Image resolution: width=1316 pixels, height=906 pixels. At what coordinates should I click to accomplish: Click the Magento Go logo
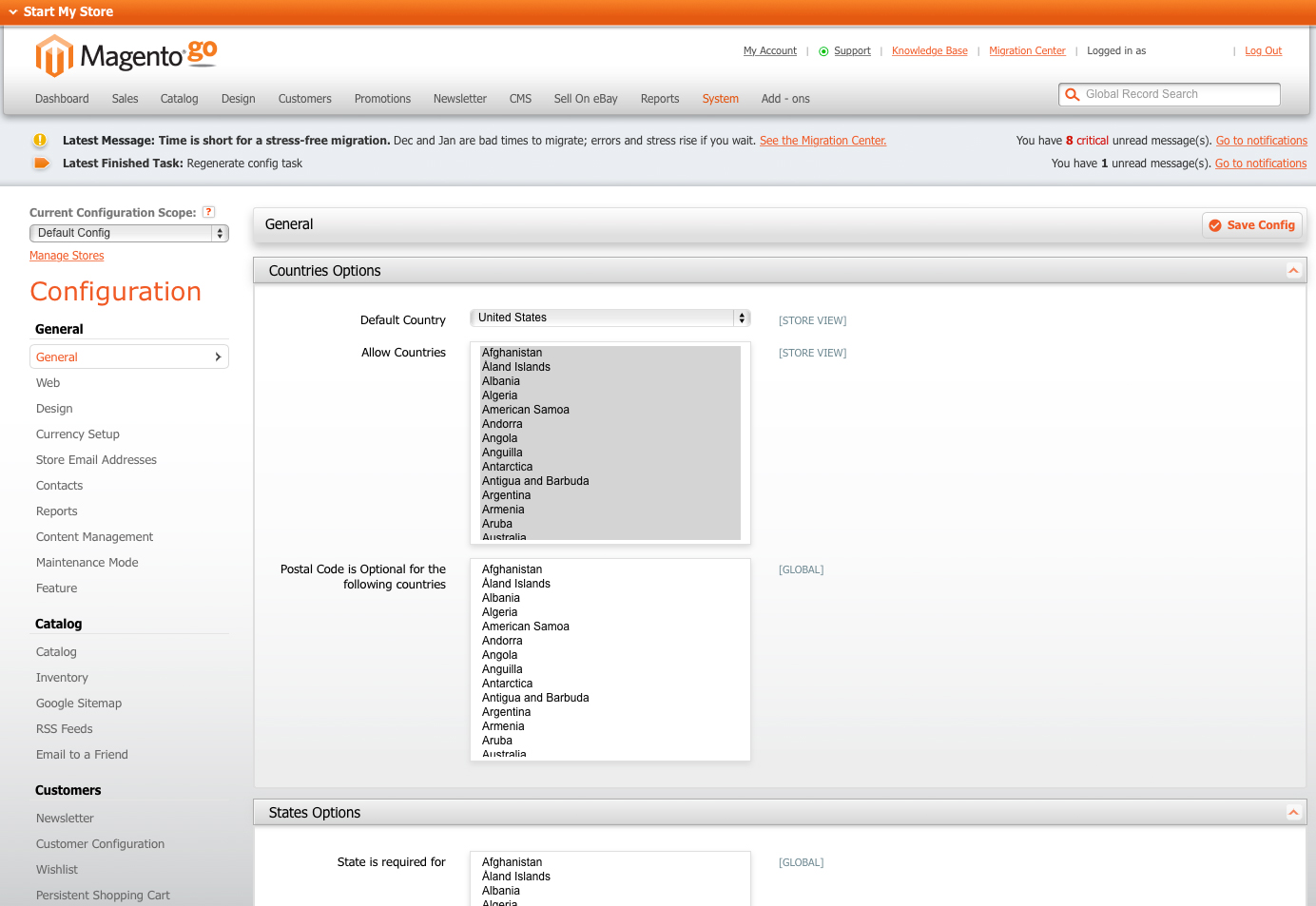tap(126, 55)
